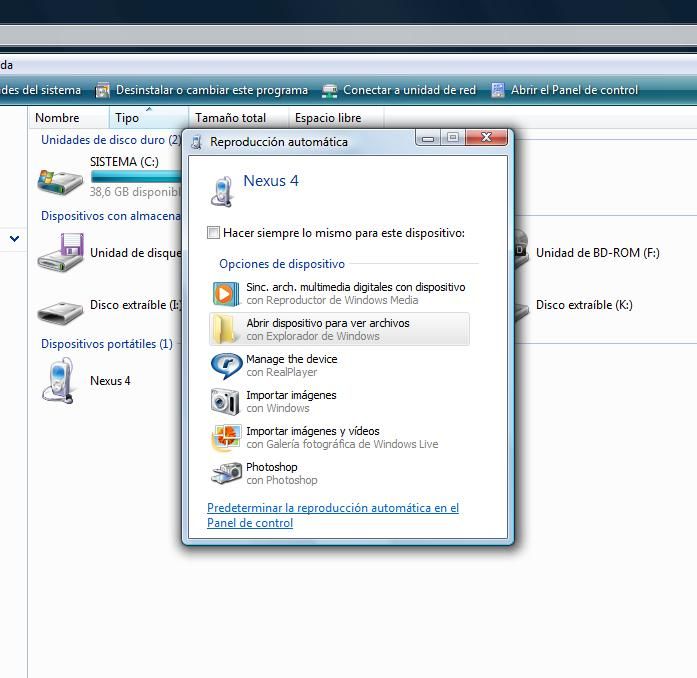Click the AutoPlay dialog title bar icon
This screenshot has height=678, width=697.
[196, 142]
